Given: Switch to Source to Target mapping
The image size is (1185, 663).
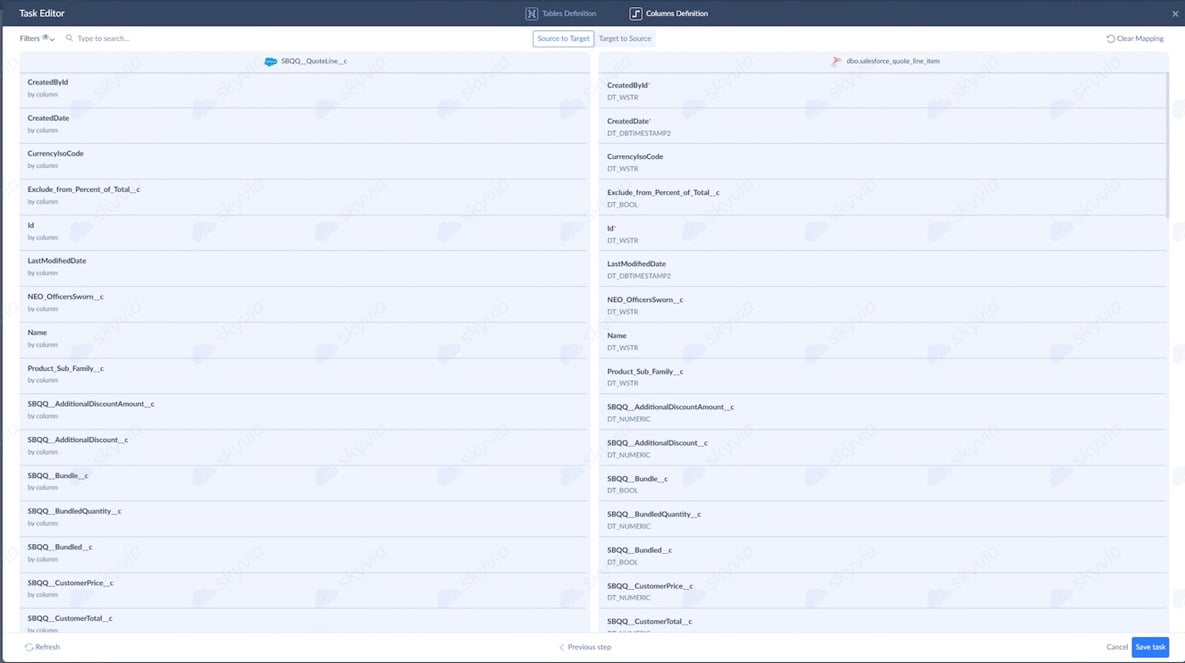Looking at the screenshot, I should [x=563, y=39].
